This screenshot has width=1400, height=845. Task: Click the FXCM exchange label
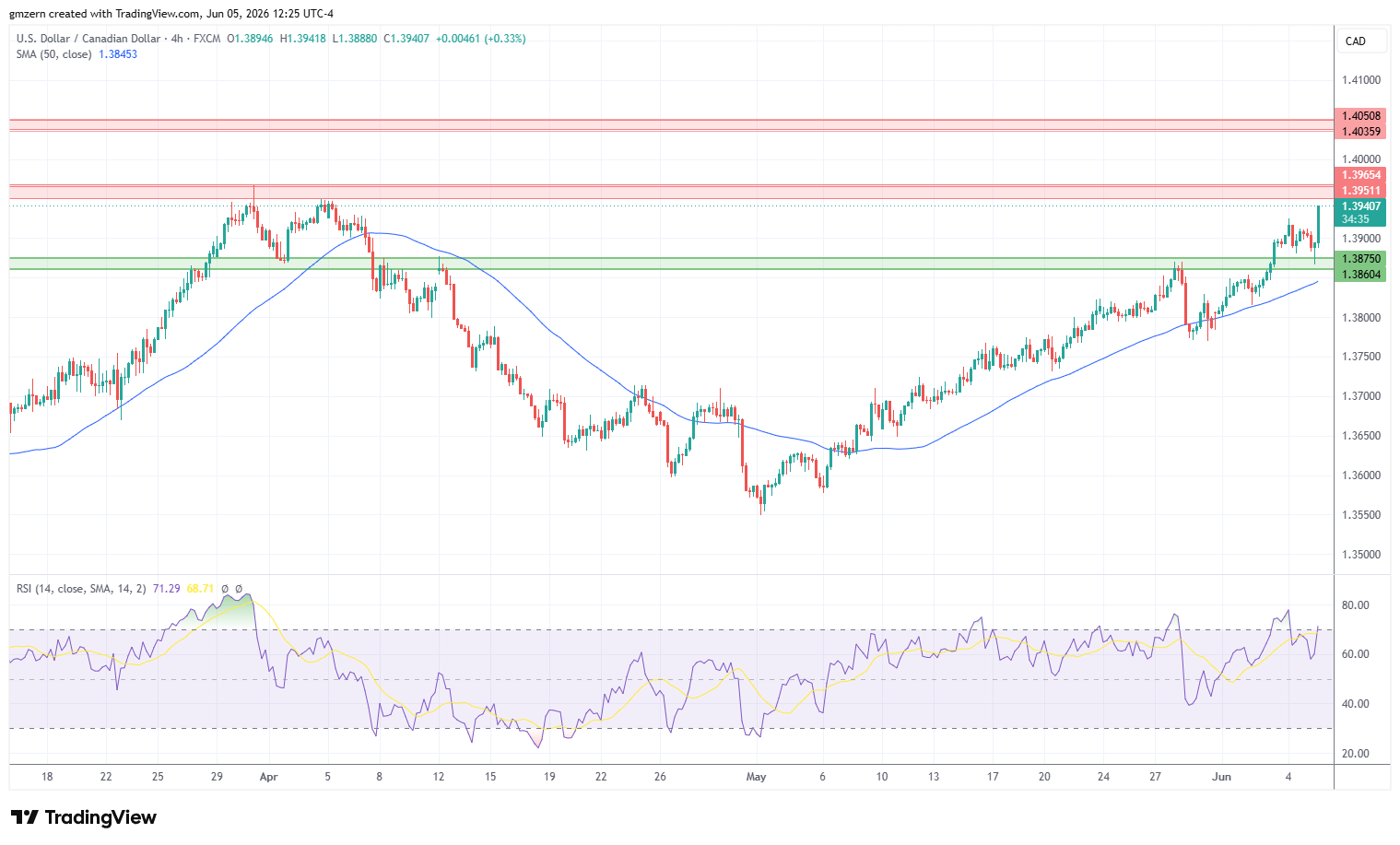[206, 39]
